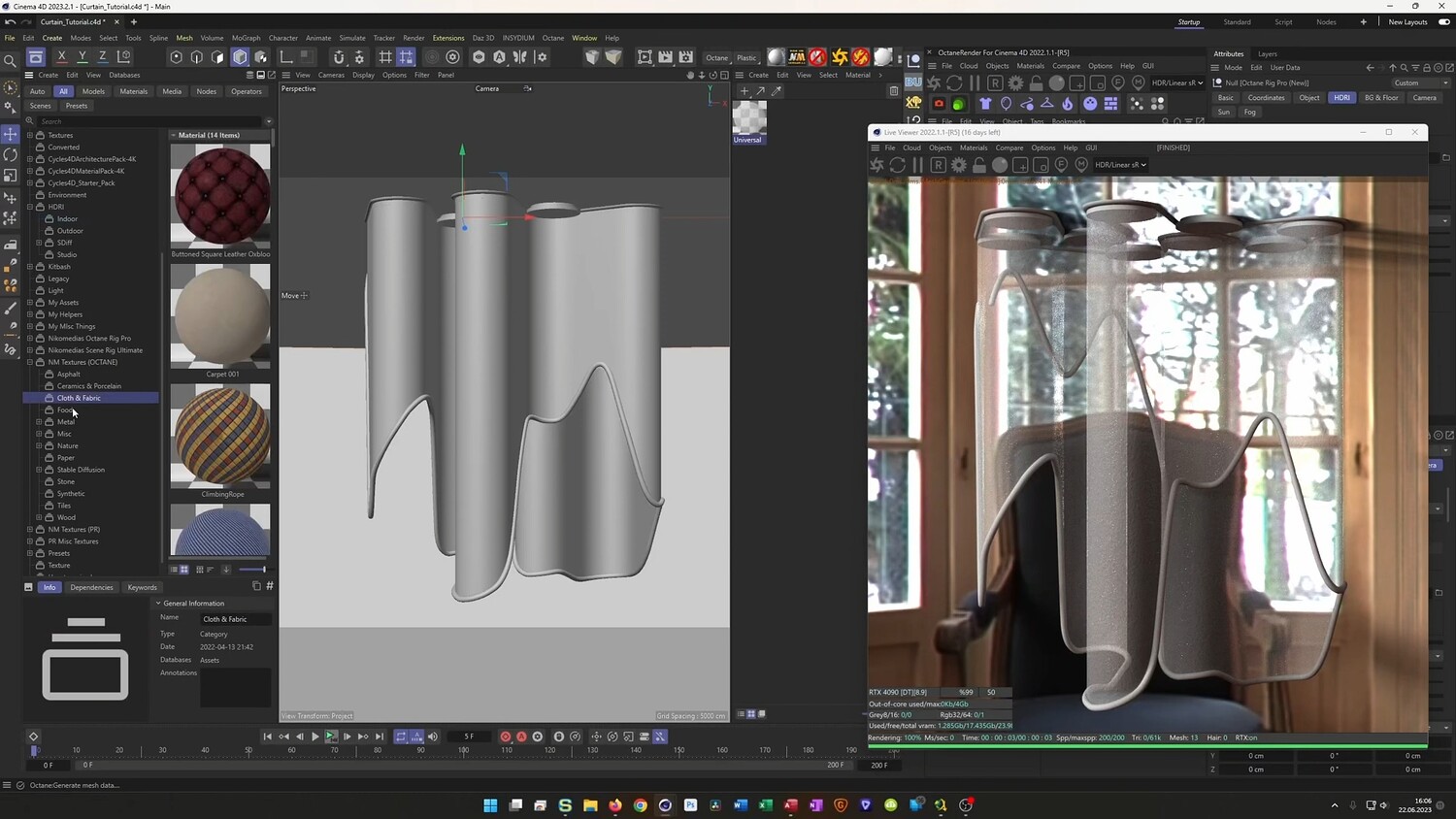Select the Rotate tool in left toolbar

click(11, 155)
